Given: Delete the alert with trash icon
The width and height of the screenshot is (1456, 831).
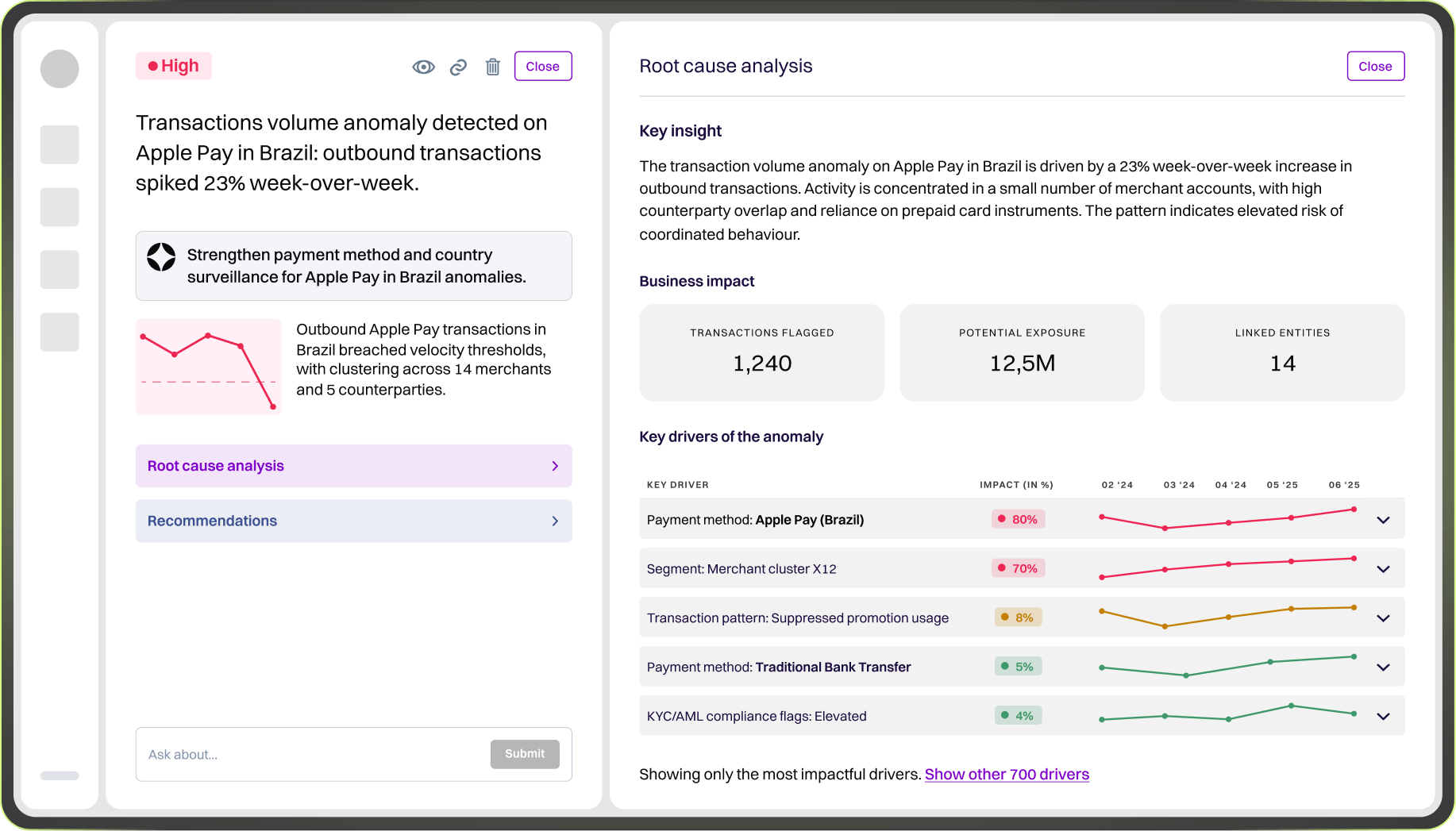Looking at the screenshot, I should (x=493, y=67).
